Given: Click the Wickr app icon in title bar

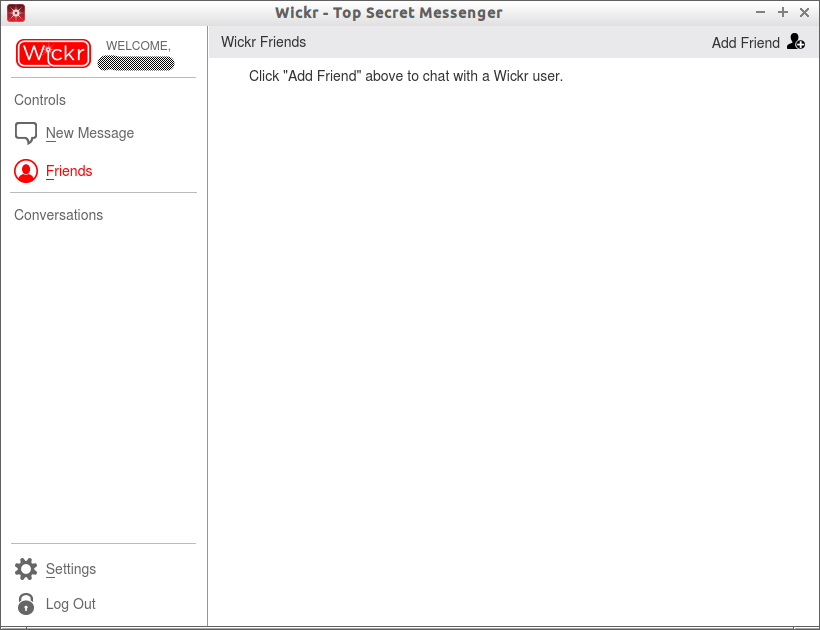Looking at the screenshot, I should coord(16,13).
